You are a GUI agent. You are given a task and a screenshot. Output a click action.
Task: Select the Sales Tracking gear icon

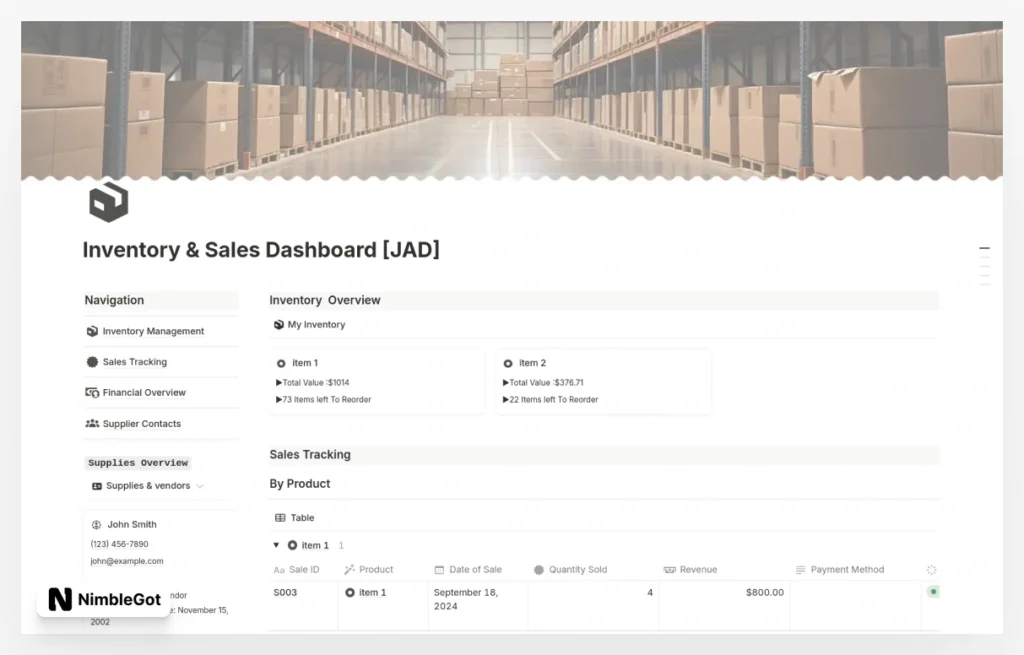point(93,362)
